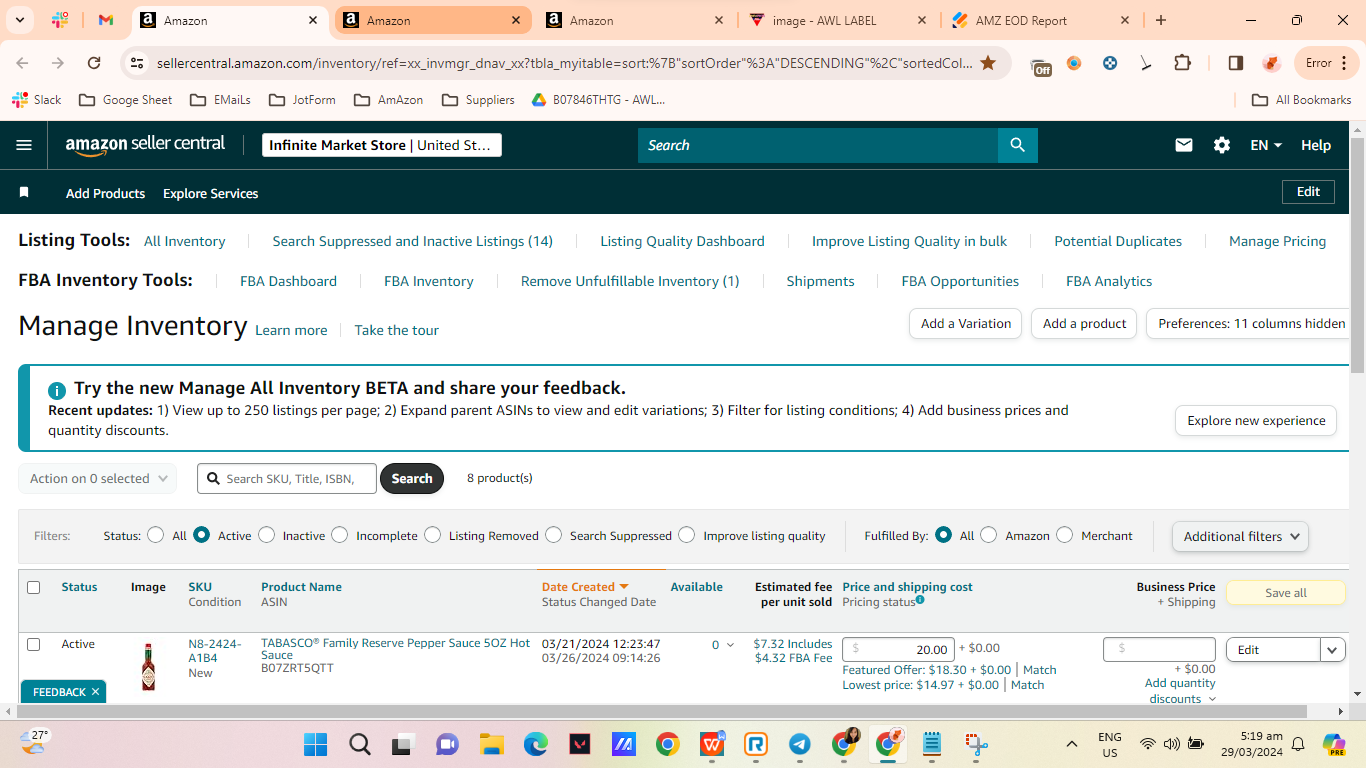This screenshot has width=1366, height=768.
Task: Open the Windows Start menu
Action: (316, 744)
